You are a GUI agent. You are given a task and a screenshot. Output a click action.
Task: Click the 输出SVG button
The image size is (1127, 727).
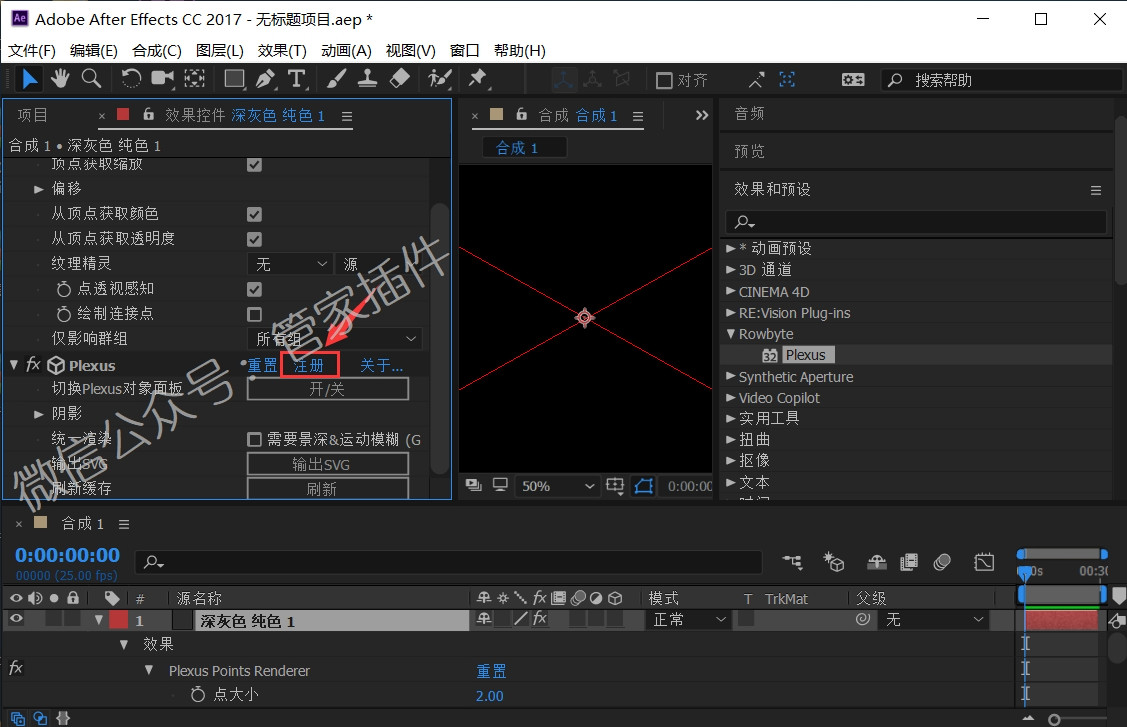click(328, 464)
